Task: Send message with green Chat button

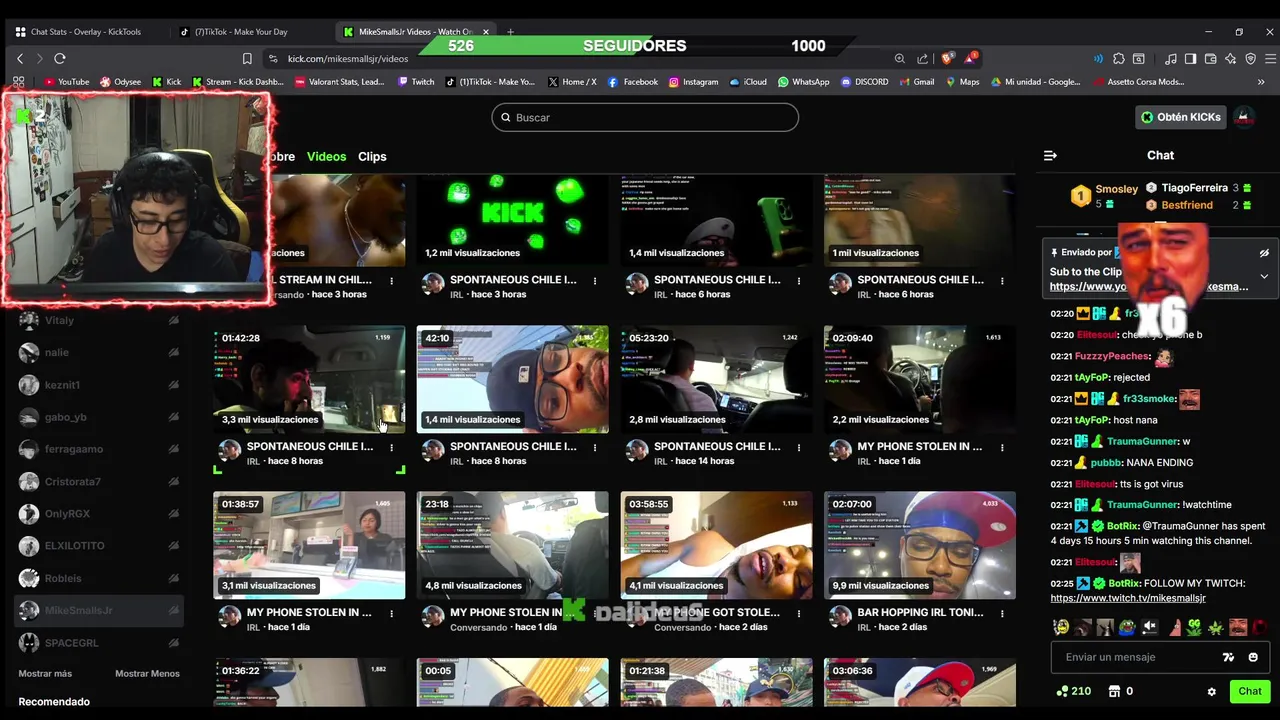Action: (1250, 691)
